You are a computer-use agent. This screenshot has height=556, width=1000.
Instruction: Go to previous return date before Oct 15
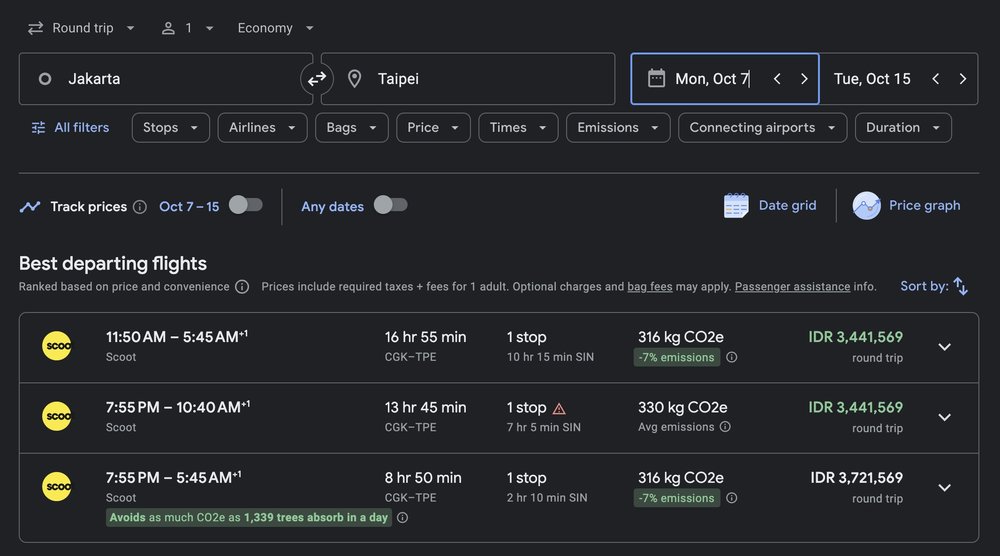point(935,79)
